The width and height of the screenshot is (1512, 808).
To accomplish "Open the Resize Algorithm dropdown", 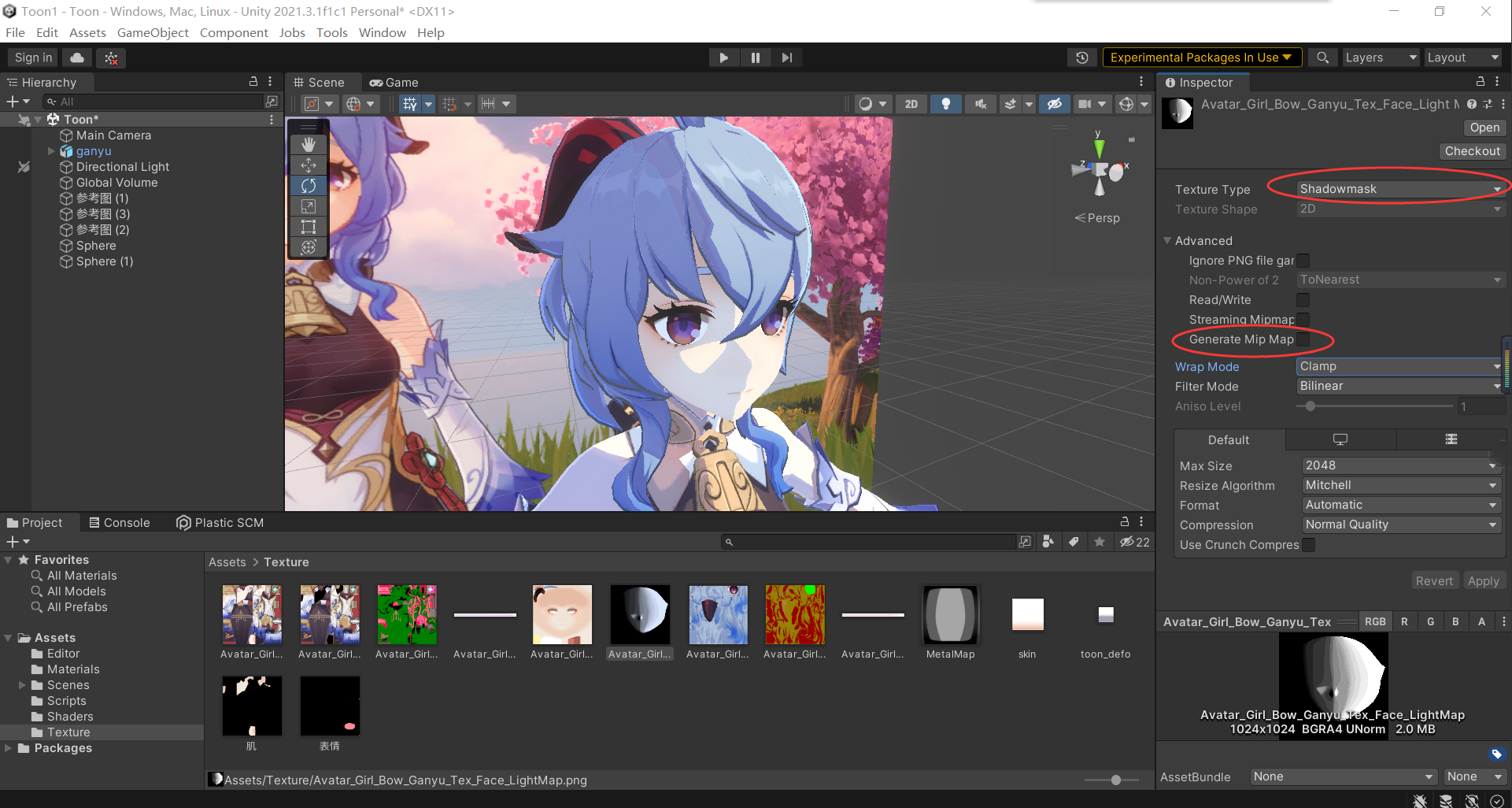I will coord(1401,485).
